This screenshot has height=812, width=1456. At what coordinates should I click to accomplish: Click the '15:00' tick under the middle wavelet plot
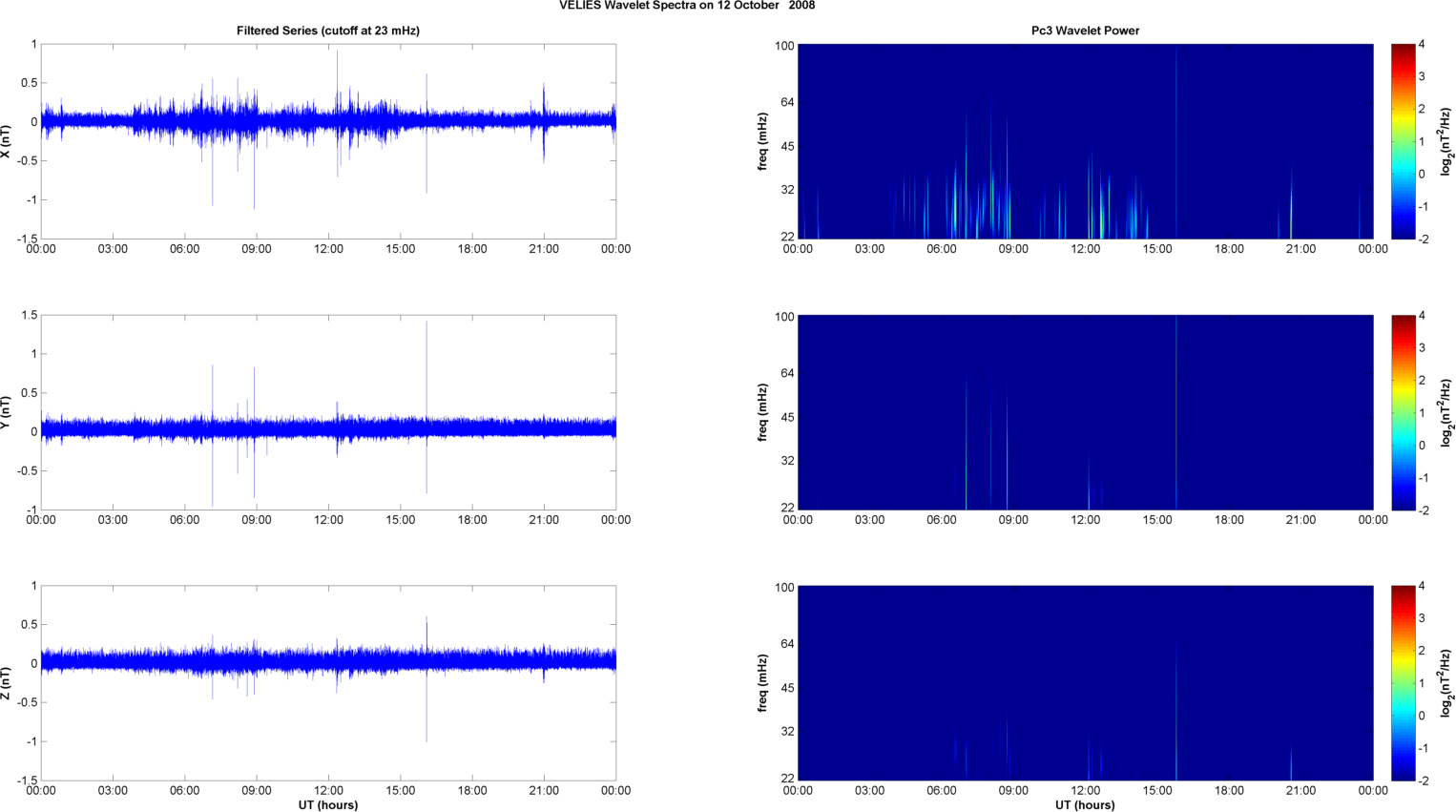(1157, 520)
